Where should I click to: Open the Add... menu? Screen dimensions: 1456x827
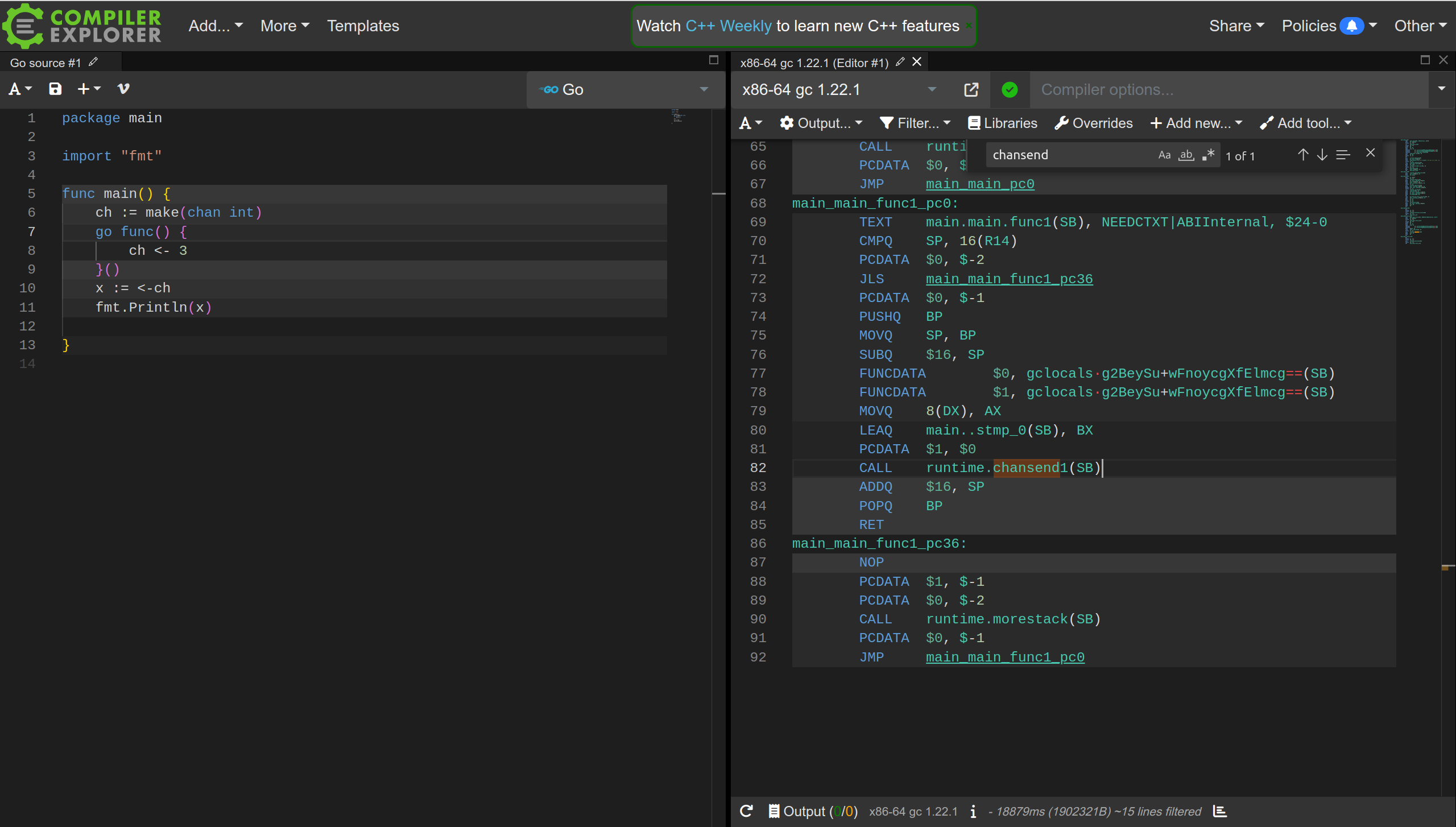[216, 26]
